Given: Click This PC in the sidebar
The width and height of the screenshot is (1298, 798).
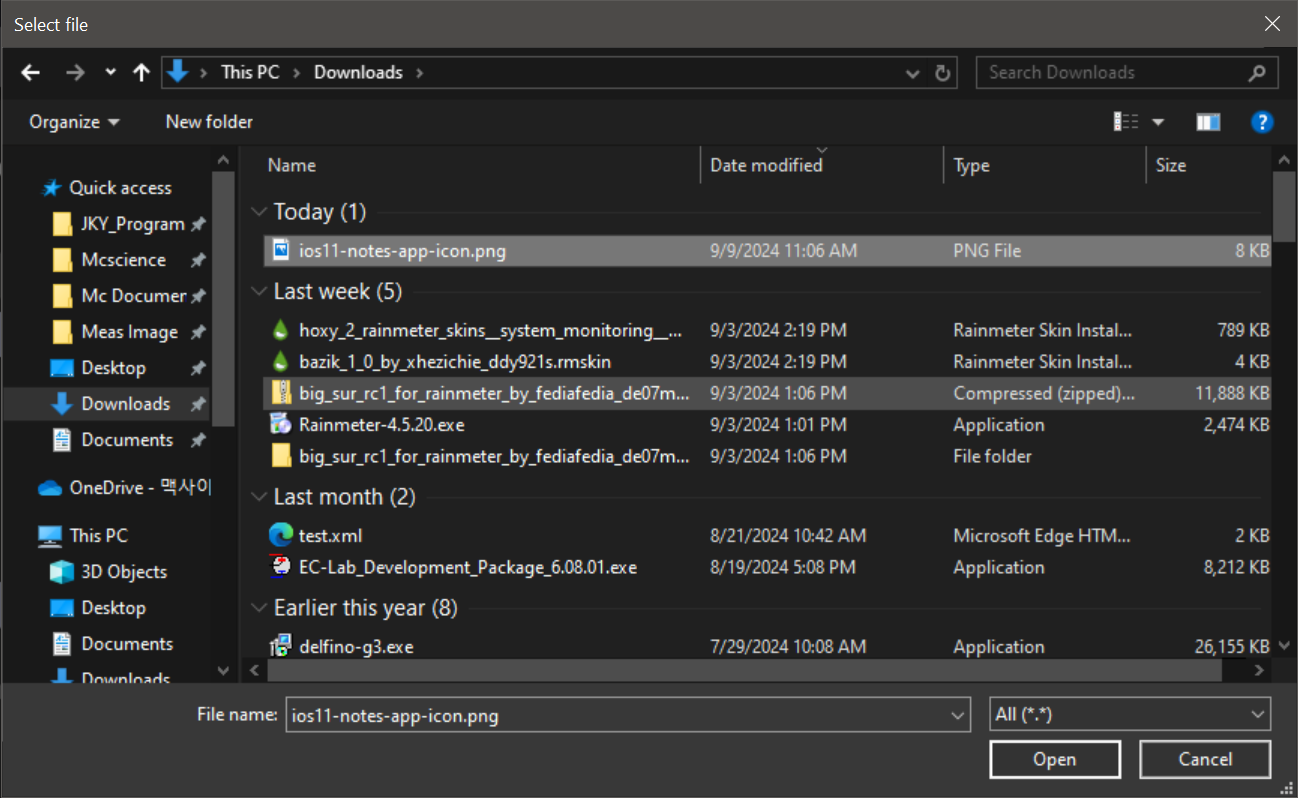Looking at the screenshot, I should point(98,536).
